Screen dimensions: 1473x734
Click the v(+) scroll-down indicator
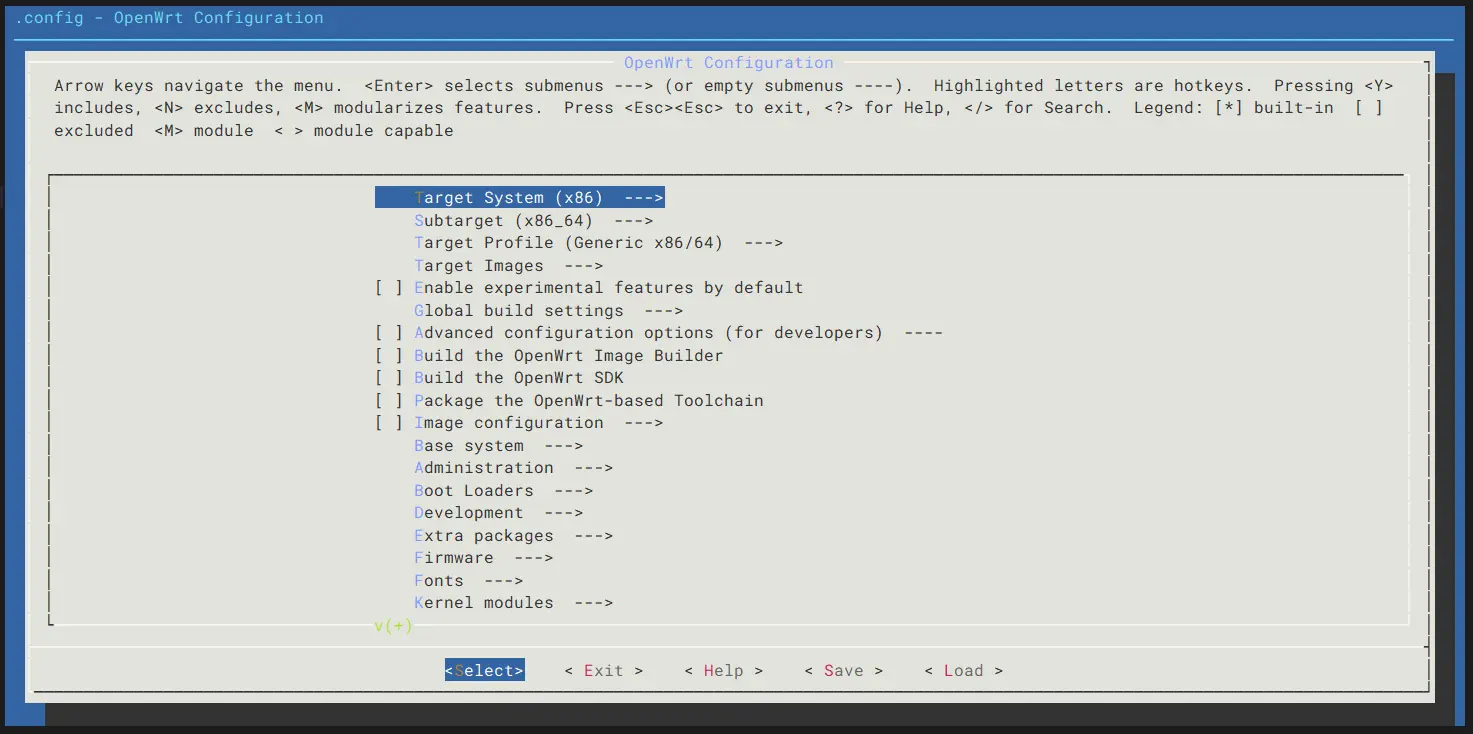point(393,626)
